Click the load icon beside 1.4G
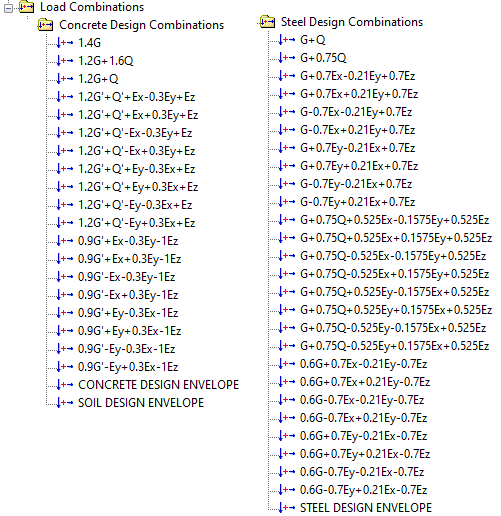The width and height of the screenshot is (501, 516). (x=65, y=43)
